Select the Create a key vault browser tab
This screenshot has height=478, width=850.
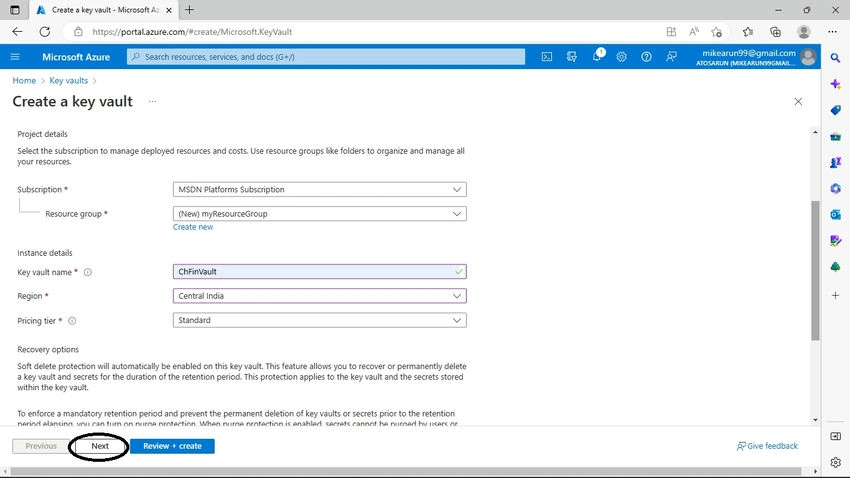point(103,10)
